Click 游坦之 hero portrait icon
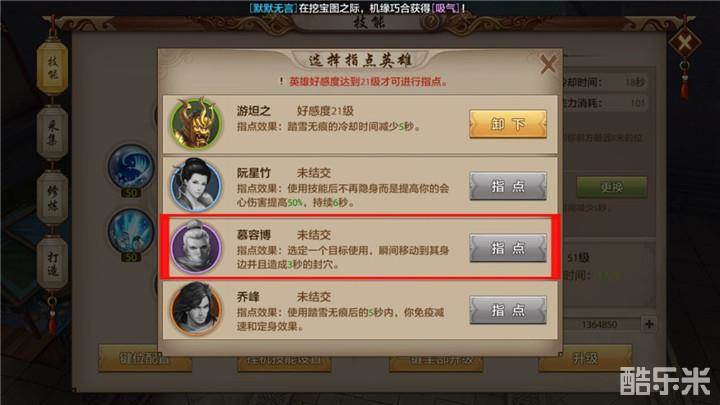Screen dimensions: 720x405 (x=196, y=123)
